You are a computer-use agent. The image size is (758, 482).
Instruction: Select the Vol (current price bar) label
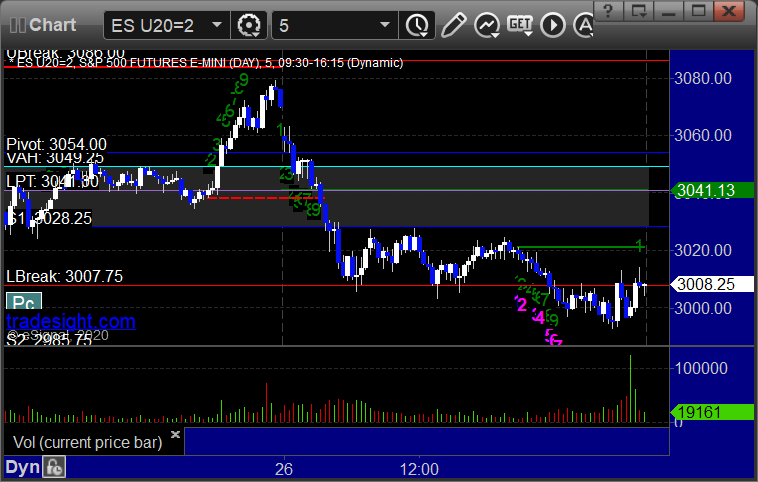click(x=87, y=442)
